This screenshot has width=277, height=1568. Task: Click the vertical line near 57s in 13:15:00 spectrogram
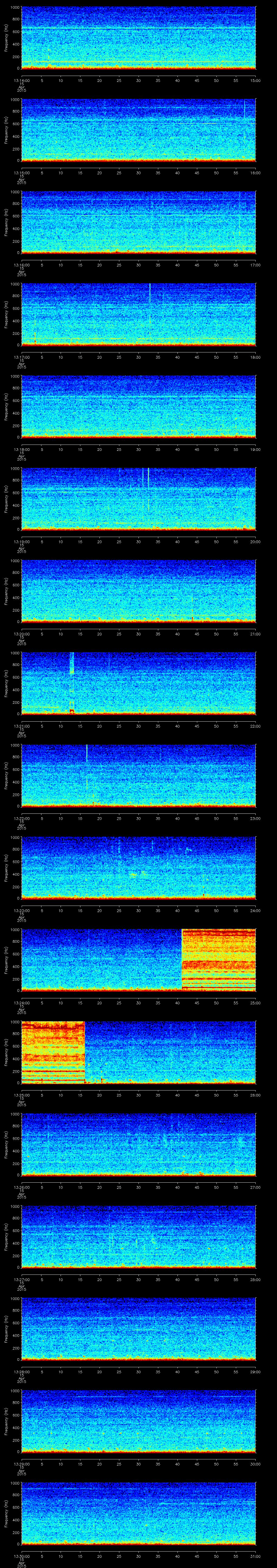pyautogui.click(x=245, y=109)
